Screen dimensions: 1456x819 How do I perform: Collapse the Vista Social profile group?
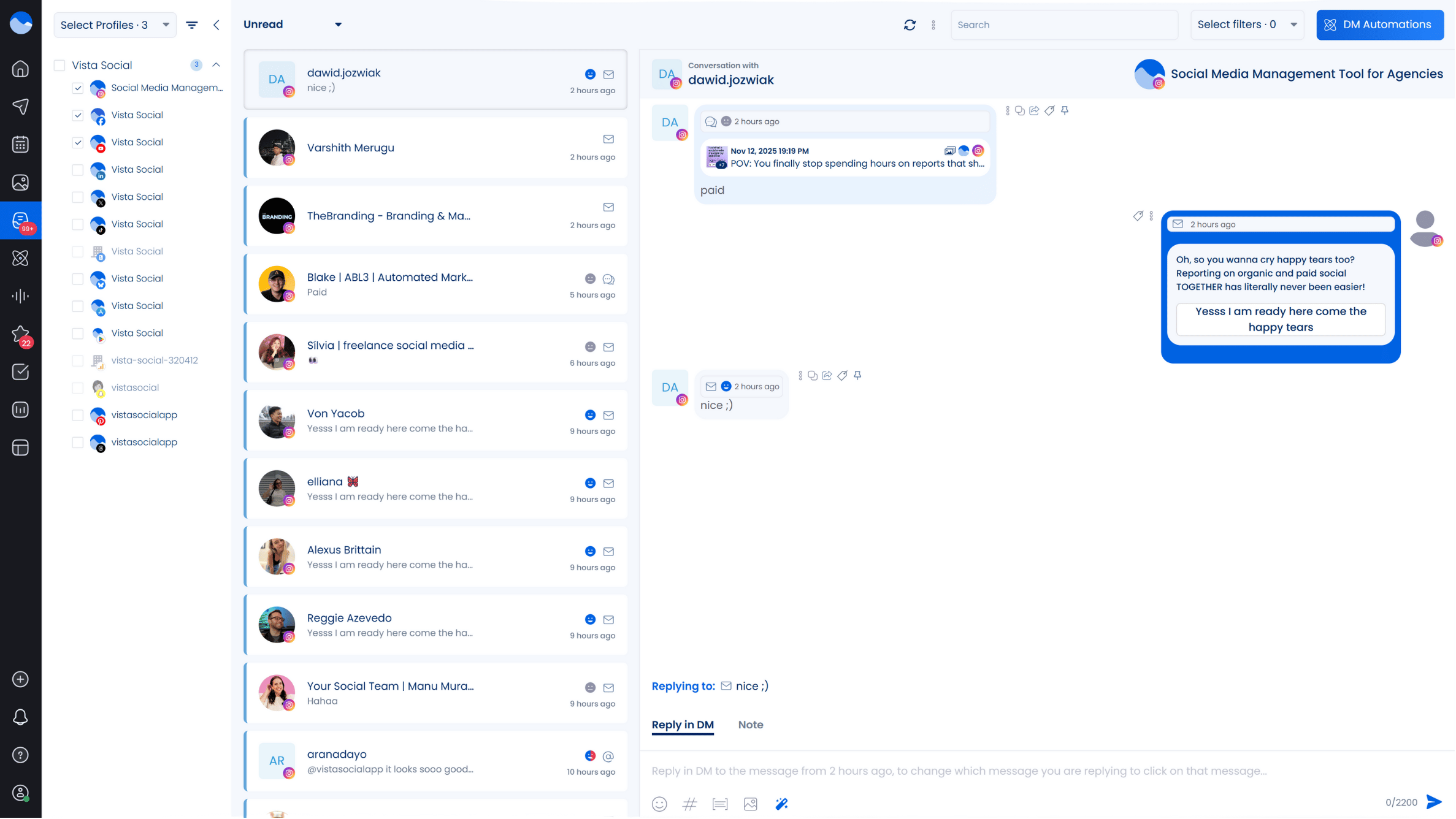click(216, 65)
